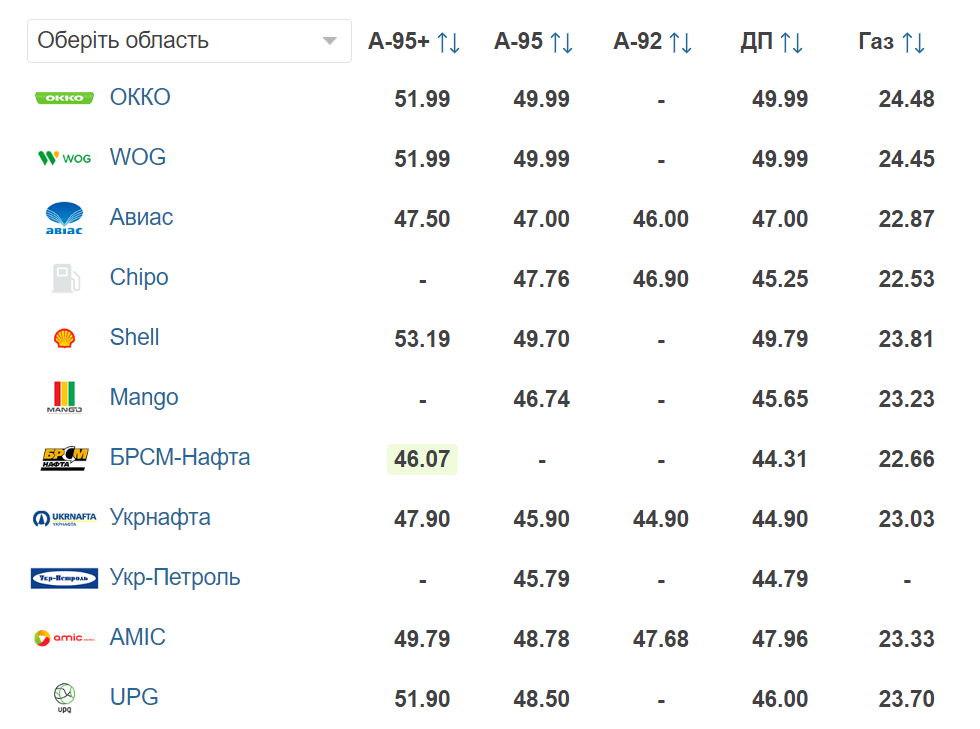Open the Укрнафта station link
The width and height of the screenshot is (980, 729).
(x=160, y=517)
